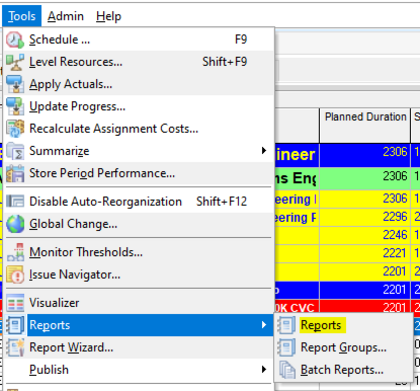
Task: Choose Report Groups... in the submenu
Action: 343,347
